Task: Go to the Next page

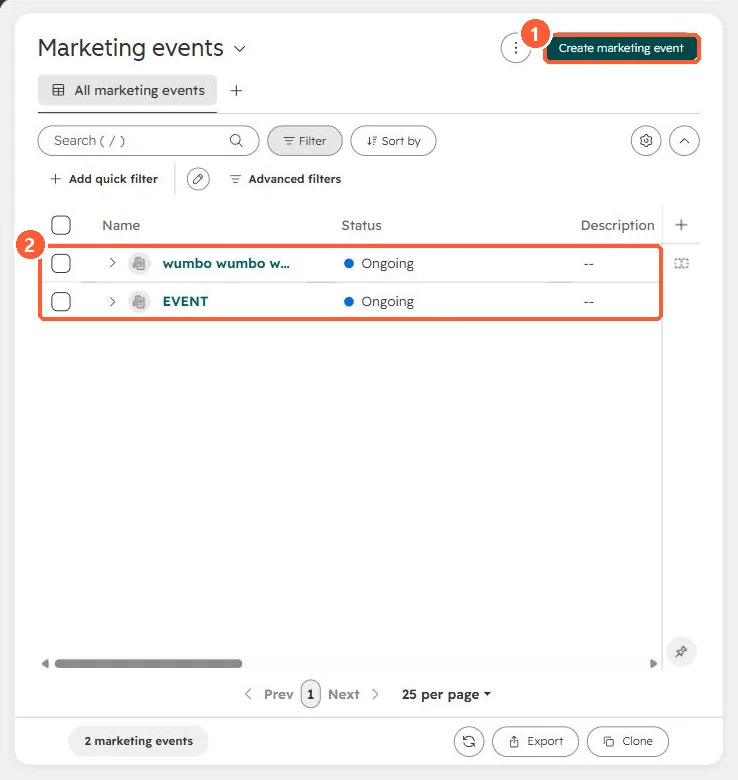Action: pos(354,694)
